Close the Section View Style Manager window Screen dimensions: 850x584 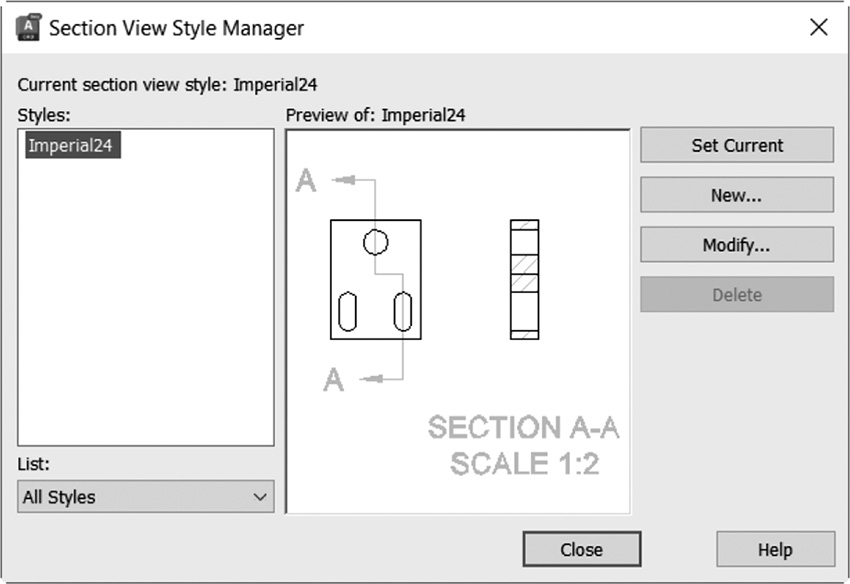[819, 27]
